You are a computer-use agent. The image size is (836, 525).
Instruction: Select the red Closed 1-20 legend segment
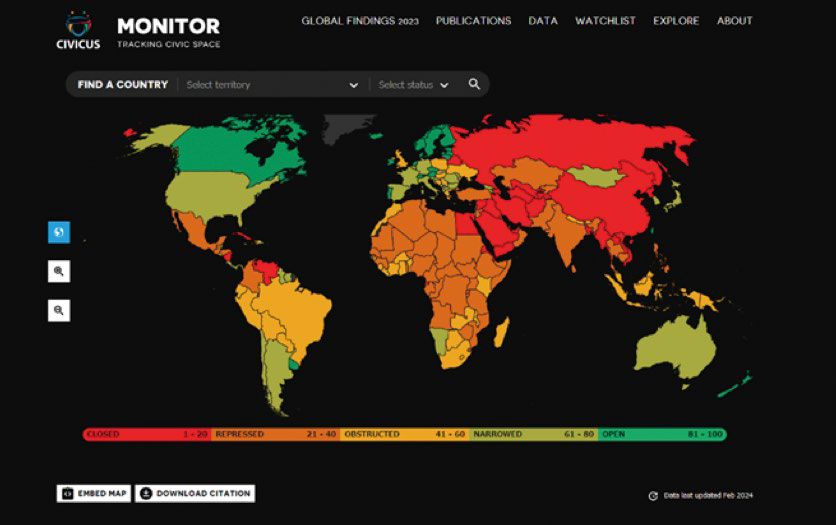[147, 434]
